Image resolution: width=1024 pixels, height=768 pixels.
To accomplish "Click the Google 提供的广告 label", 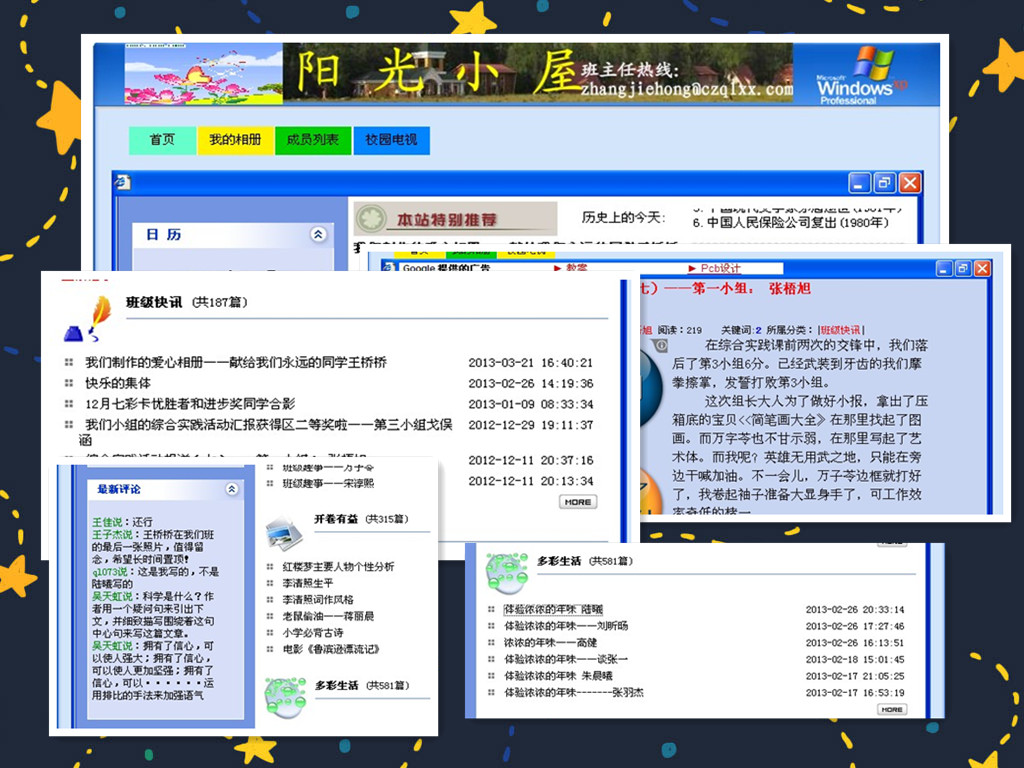I will 446,268.
